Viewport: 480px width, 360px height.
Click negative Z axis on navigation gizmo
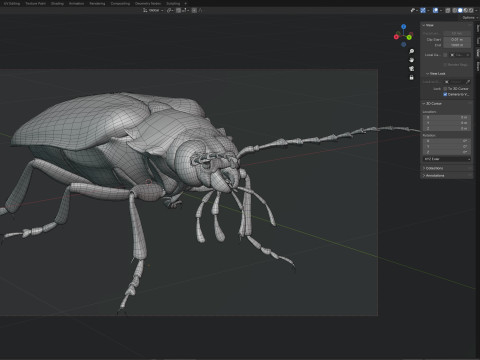coord(404,44)
